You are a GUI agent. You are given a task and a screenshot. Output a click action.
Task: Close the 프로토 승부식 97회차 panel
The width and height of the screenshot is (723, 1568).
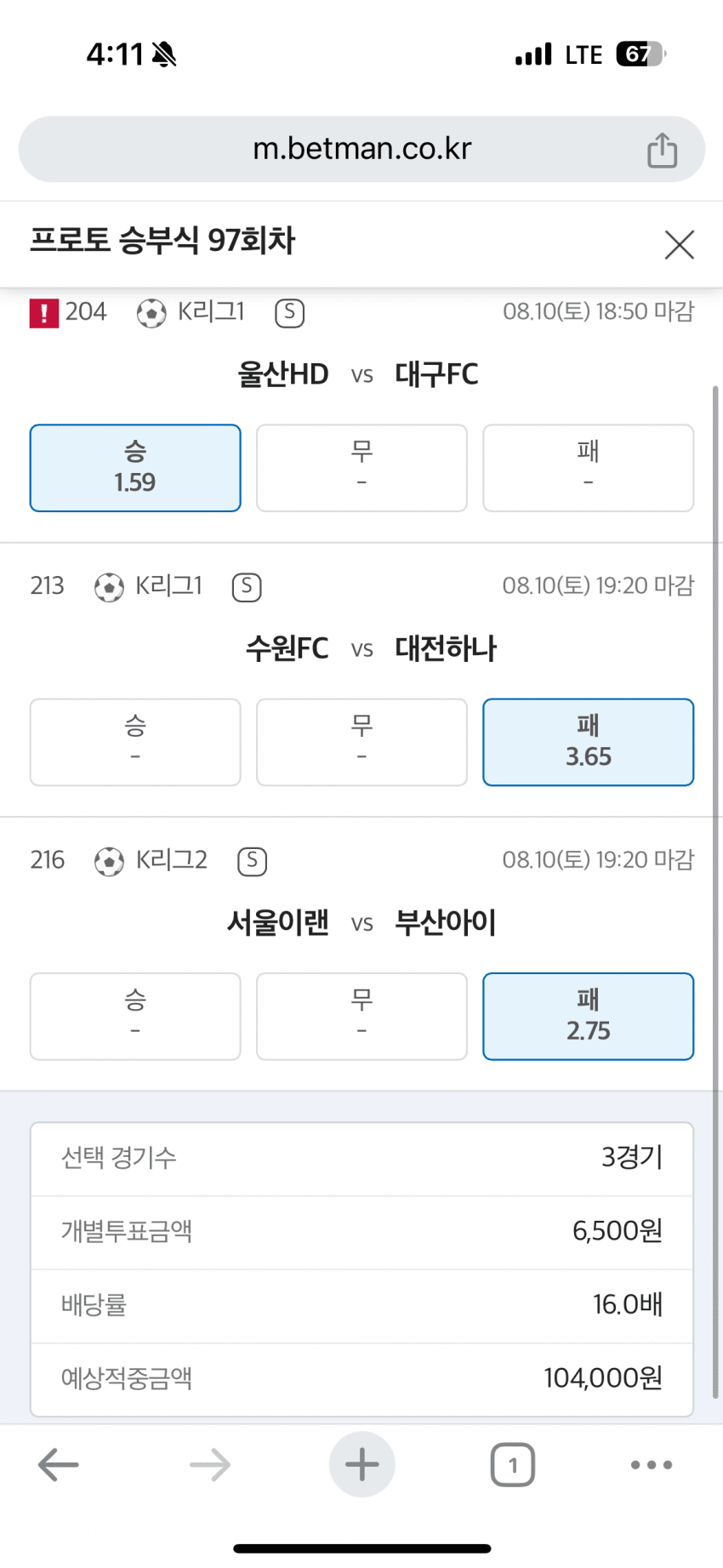click(679, 244)
